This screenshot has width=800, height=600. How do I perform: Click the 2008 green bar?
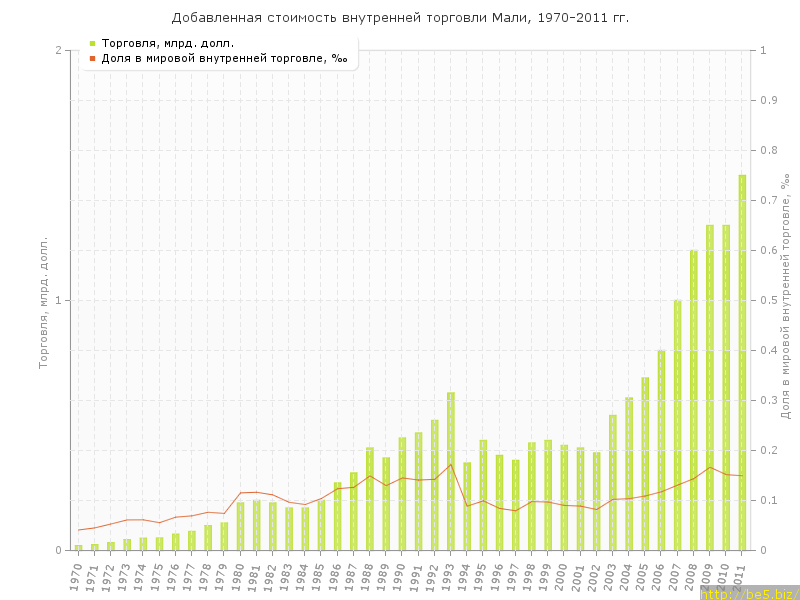coord(693,400)
